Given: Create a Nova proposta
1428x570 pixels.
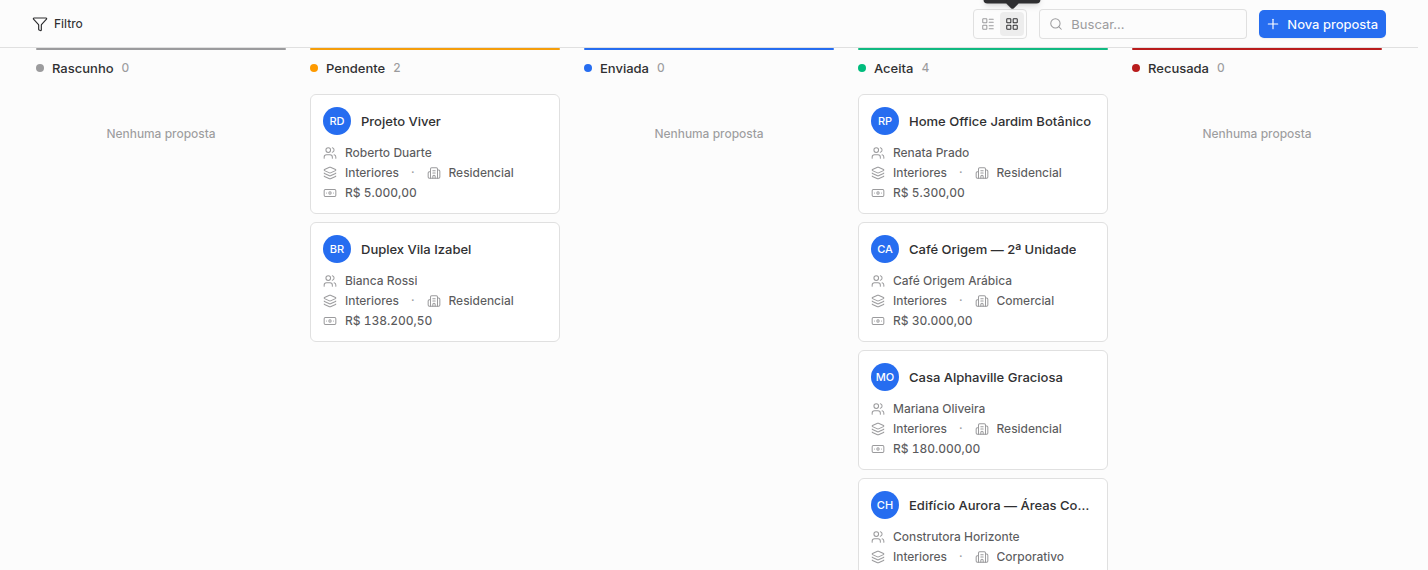Looking at the screenshot, I should (x=1322, y=24).
